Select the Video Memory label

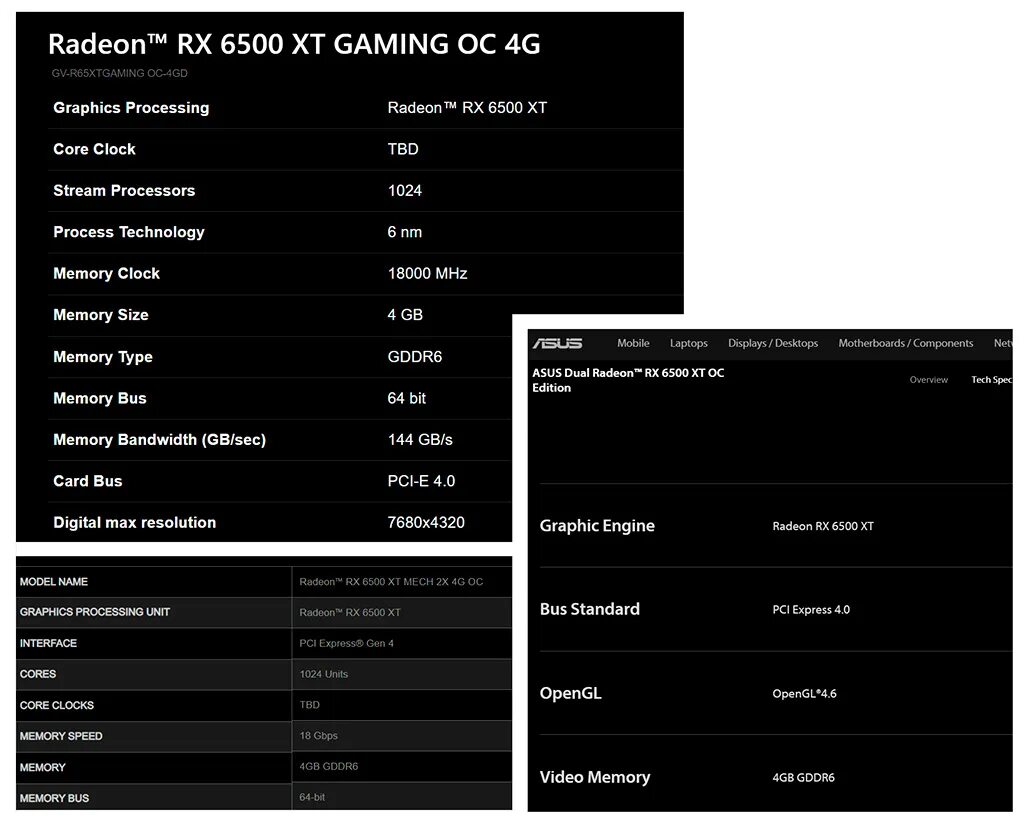click(x=595, y=777)
